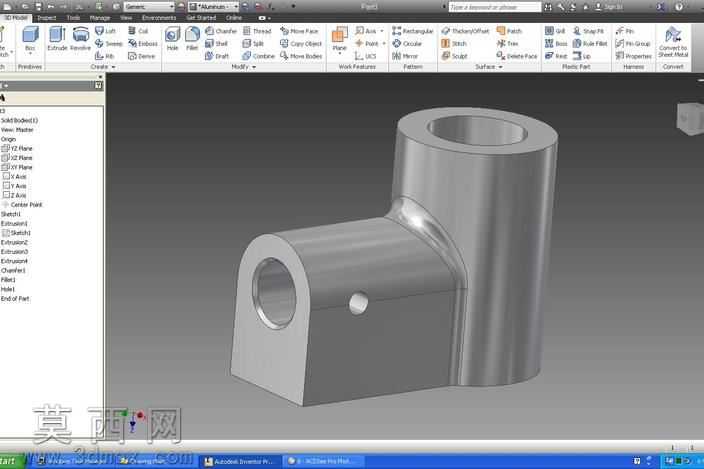Image resolution: width=704 pixels, height=469 pixels.
Task: Select YZ Plane in browser tree
Action: (x=17, y=149)
